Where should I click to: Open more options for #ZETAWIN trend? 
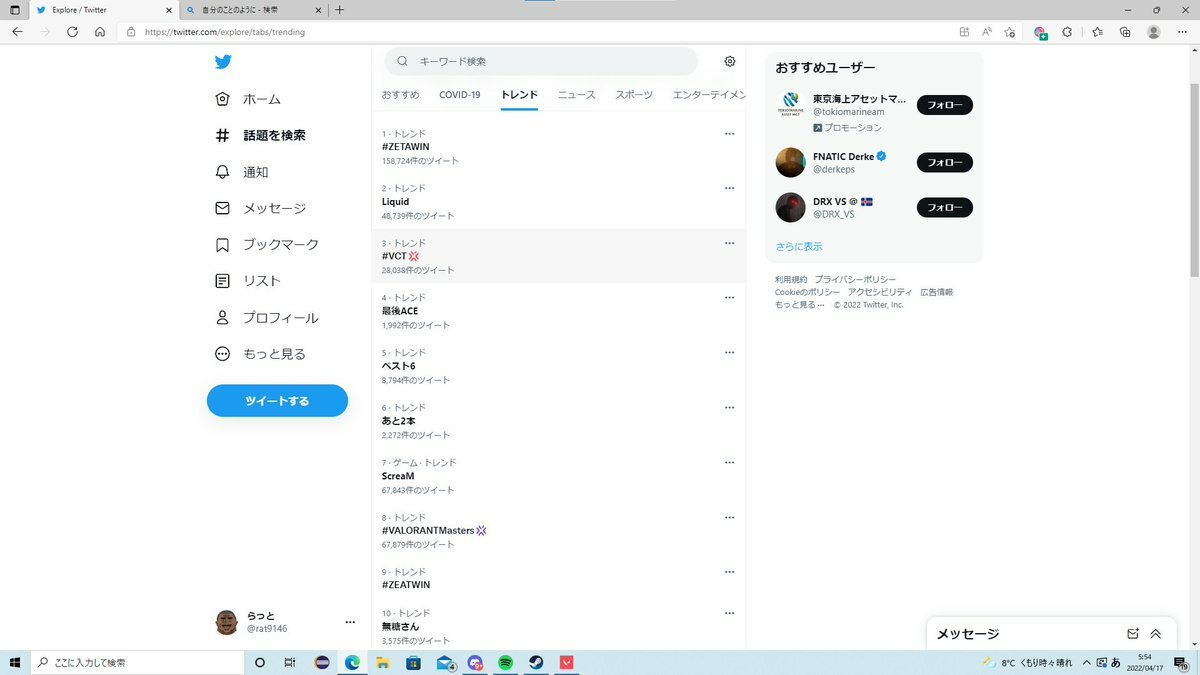point(729,134)
